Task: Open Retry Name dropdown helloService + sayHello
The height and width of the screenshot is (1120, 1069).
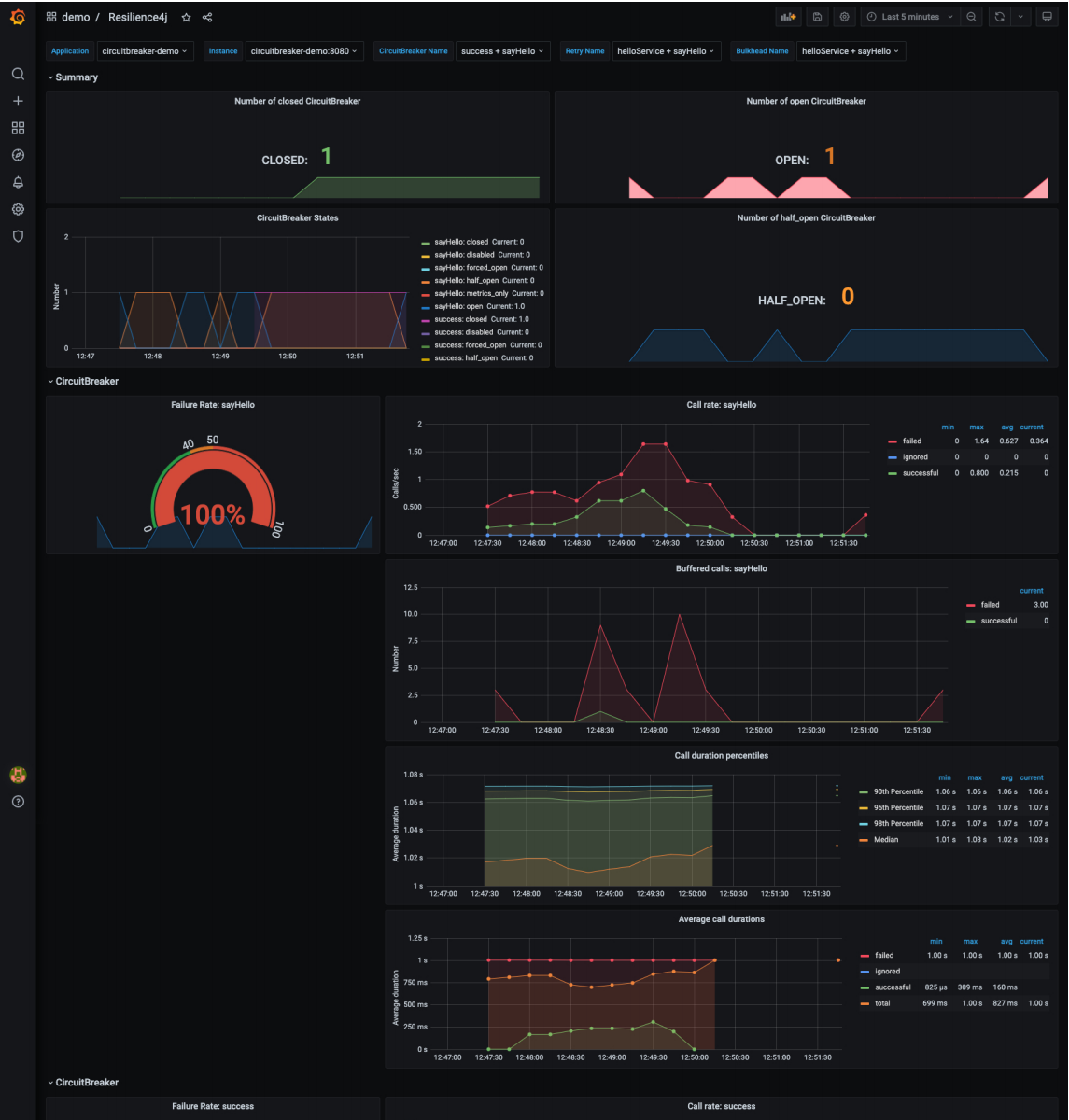Action: [x=666, y=51]
